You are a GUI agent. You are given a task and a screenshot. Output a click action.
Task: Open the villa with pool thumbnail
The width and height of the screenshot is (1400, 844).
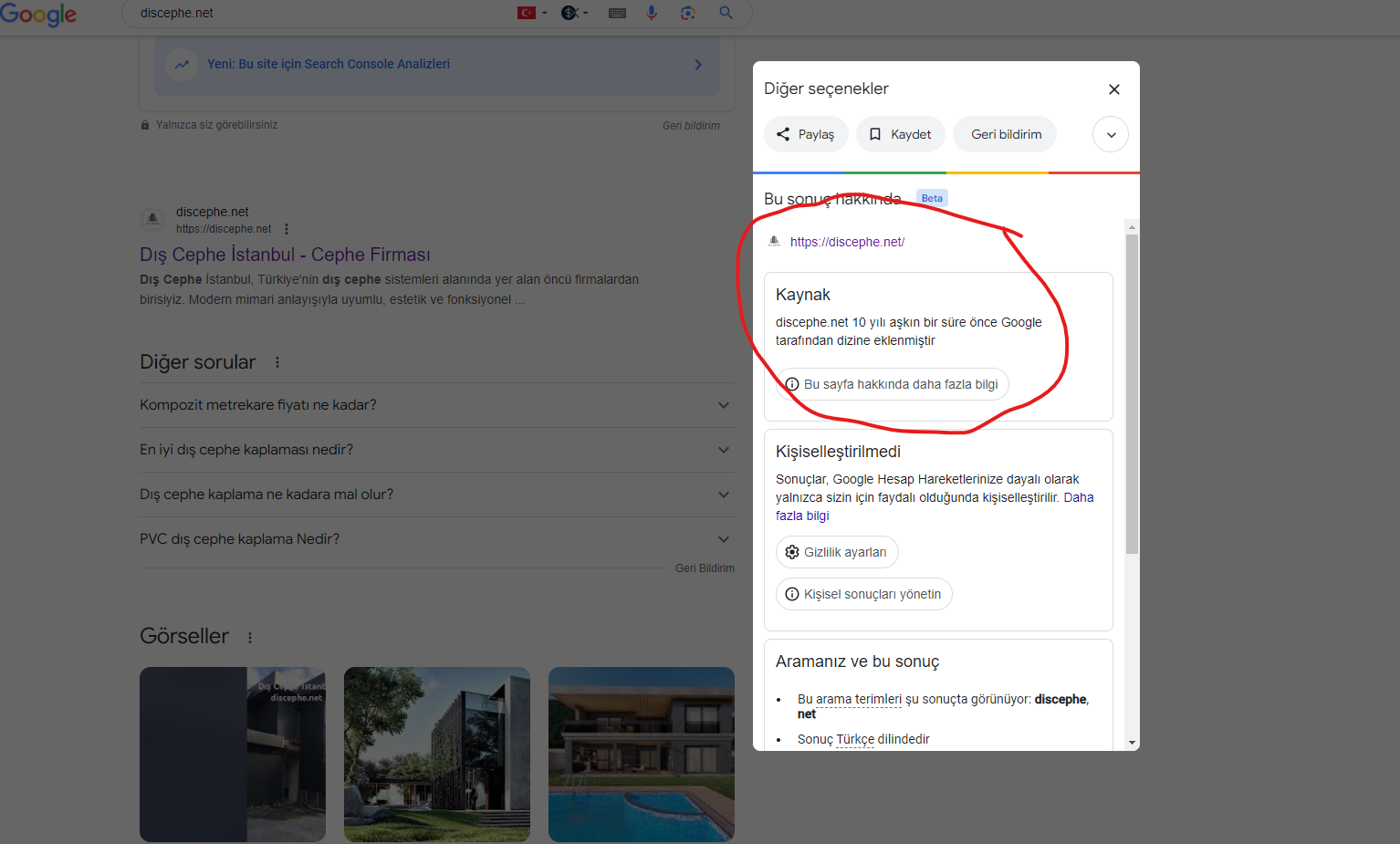click(x=642, y=755)
